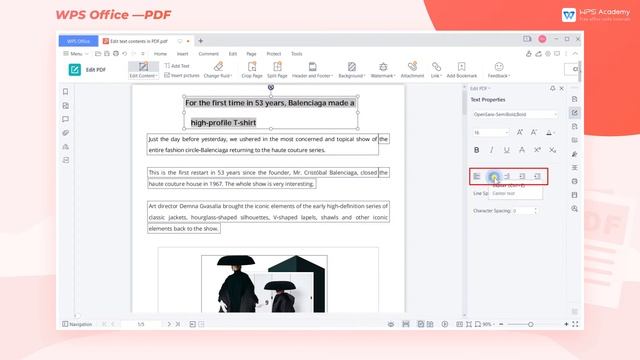Image resolution: width=640 pixels, height=360 pixels.
Task: Click the increase font size icon
Action: click(520, 133)
